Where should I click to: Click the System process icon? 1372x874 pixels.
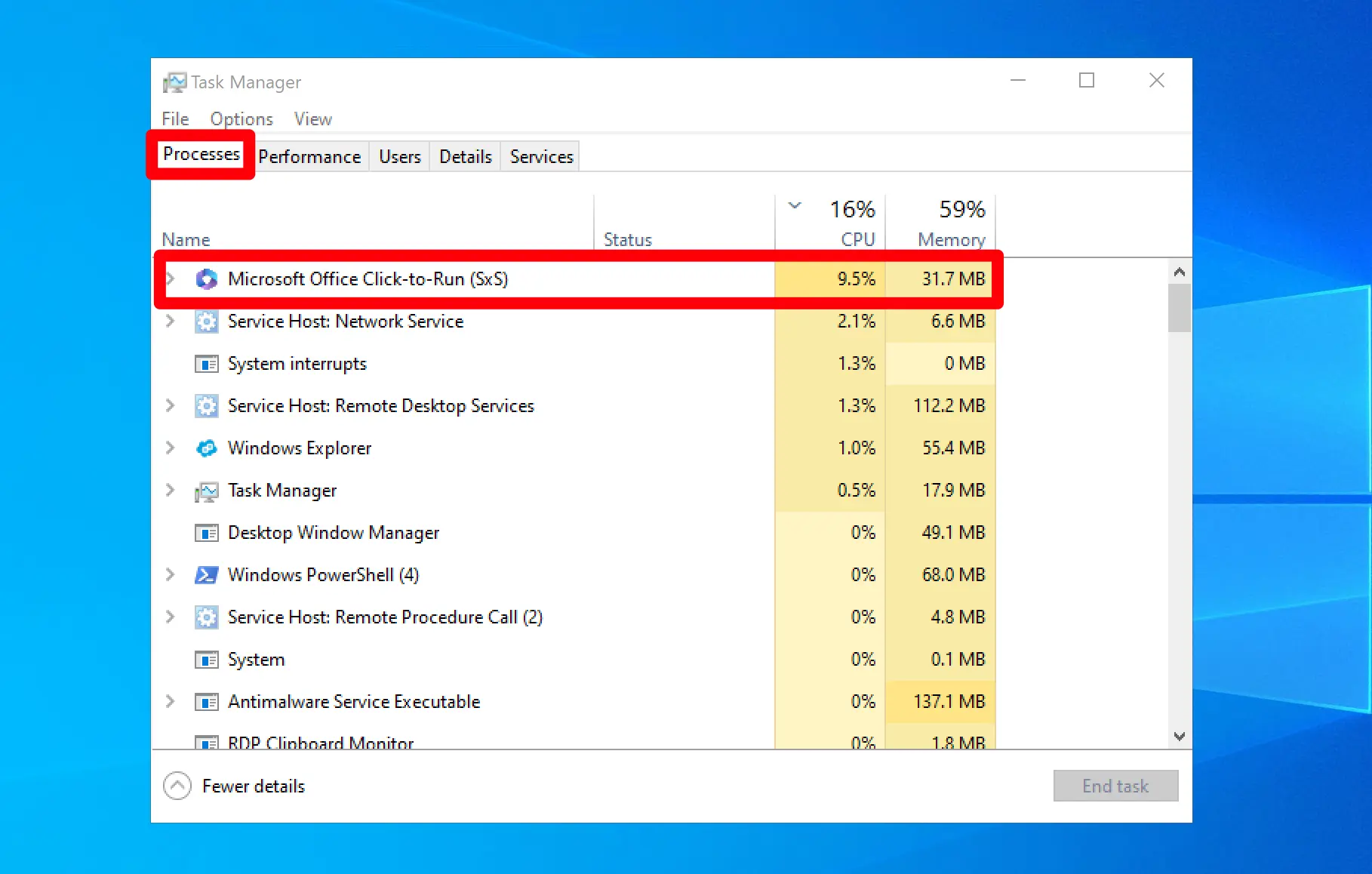(206, 660)
